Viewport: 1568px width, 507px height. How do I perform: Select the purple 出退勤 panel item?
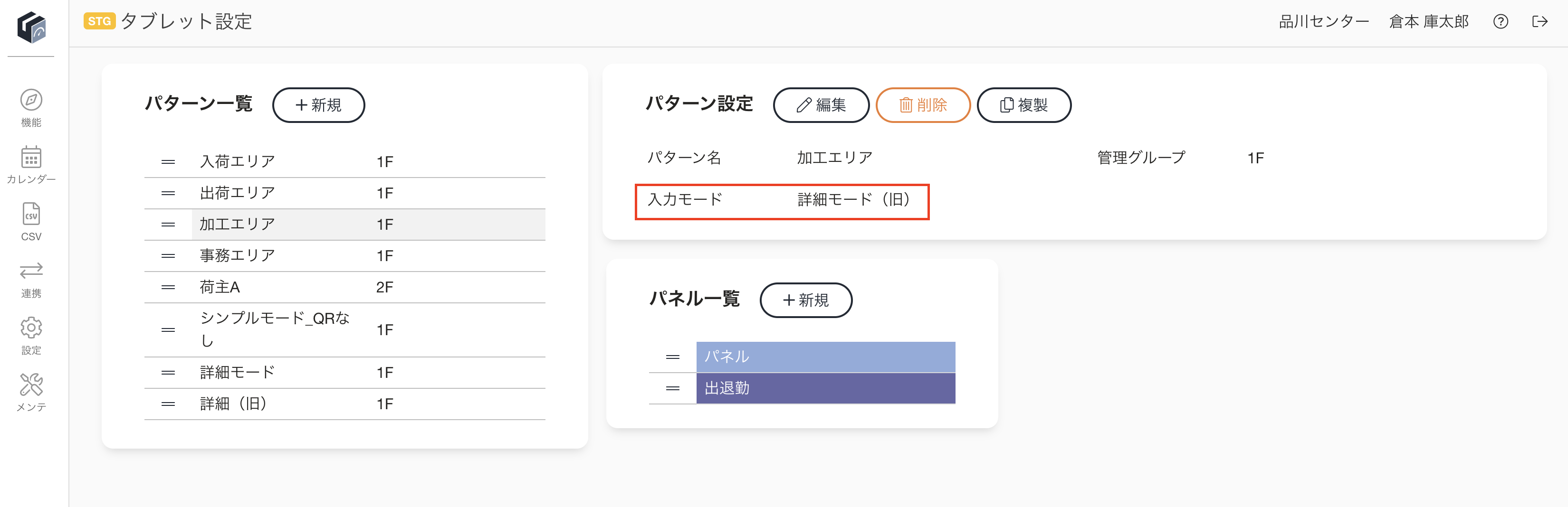coord(825,388)
